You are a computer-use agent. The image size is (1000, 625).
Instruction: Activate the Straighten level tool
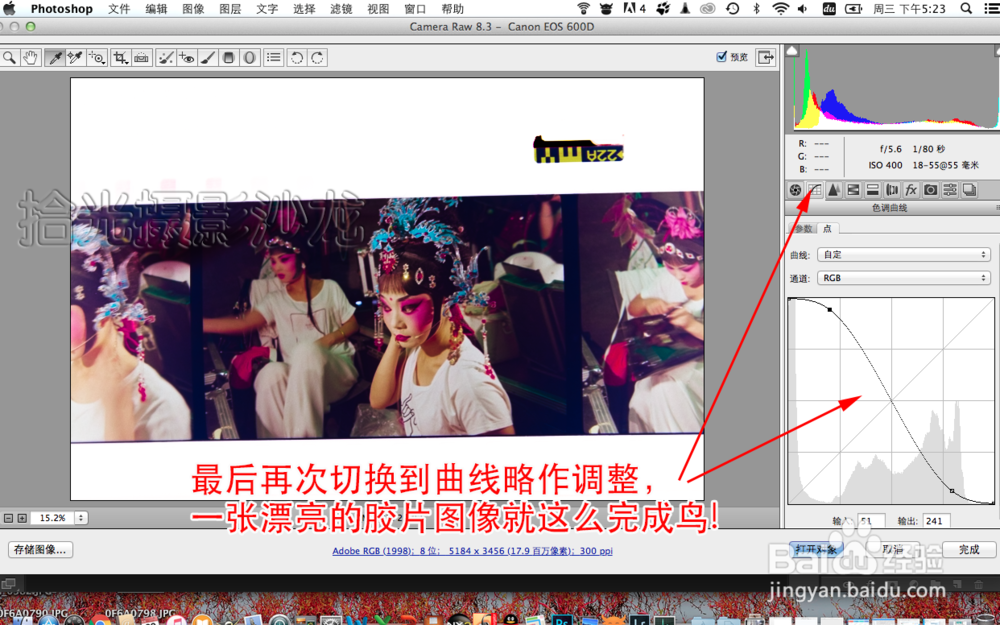pyautogui.click(x=142, y=58)
